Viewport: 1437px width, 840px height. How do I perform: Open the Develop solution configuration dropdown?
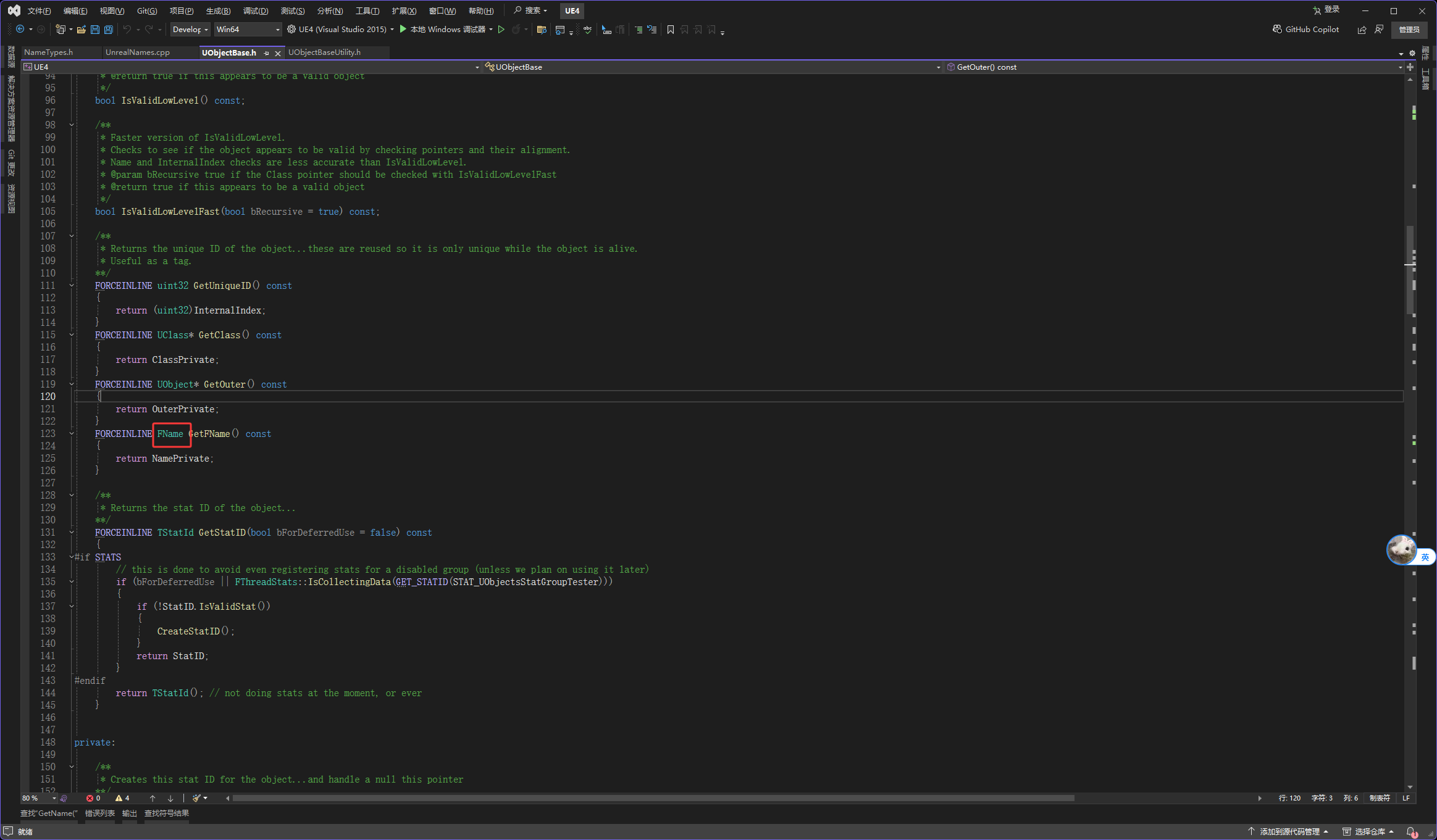click(x=190, y=30)
